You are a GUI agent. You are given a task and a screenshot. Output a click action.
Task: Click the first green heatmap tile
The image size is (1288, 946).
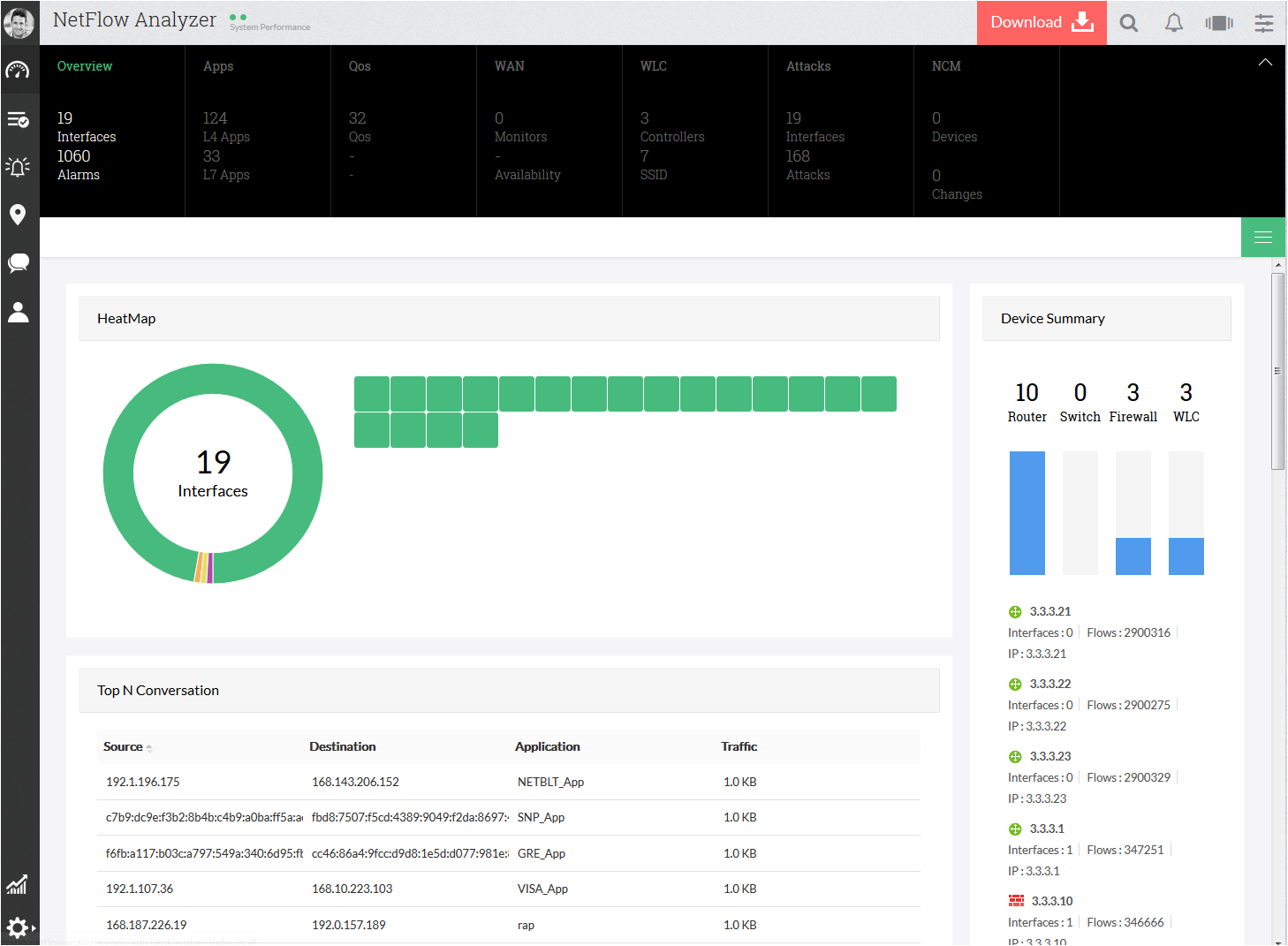point(372,394)
